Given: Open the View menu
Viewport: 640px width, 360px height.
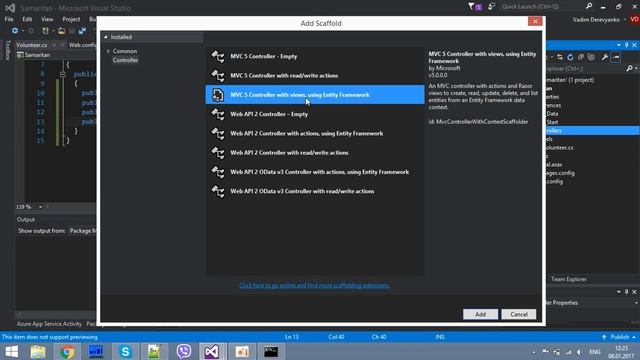Looking at the screenshot, I should coord(47,19).
